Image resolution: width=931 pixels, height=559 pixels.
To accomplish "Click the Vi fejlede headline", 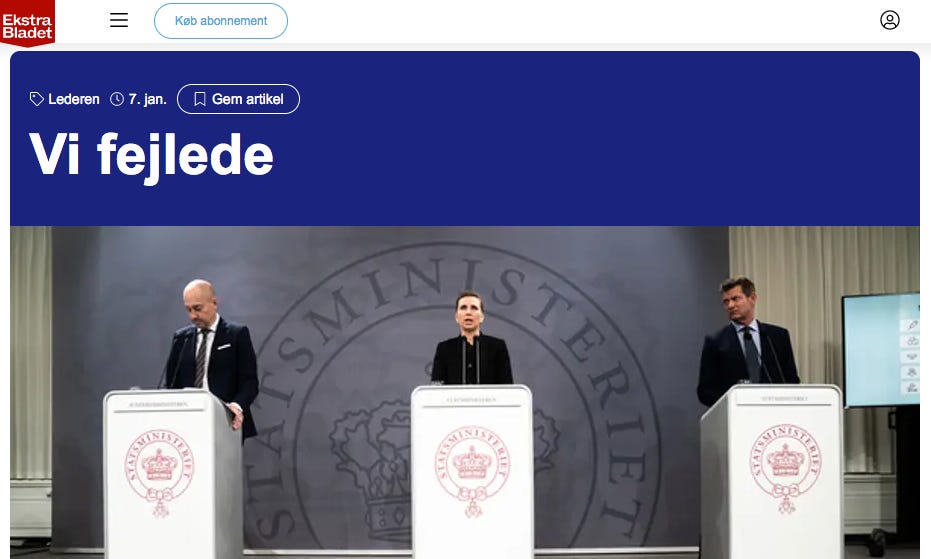I will [151, 156].
